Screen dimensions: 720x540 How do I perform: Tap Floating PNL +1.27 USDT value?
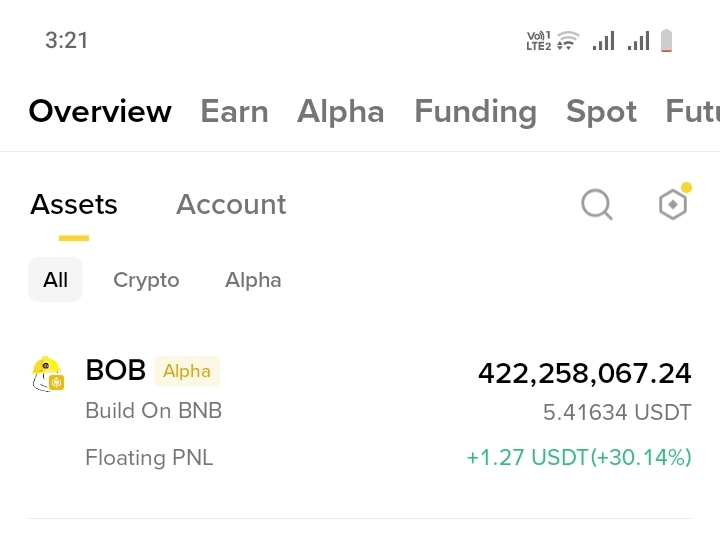pyautogui.click(x=579, y=457)
